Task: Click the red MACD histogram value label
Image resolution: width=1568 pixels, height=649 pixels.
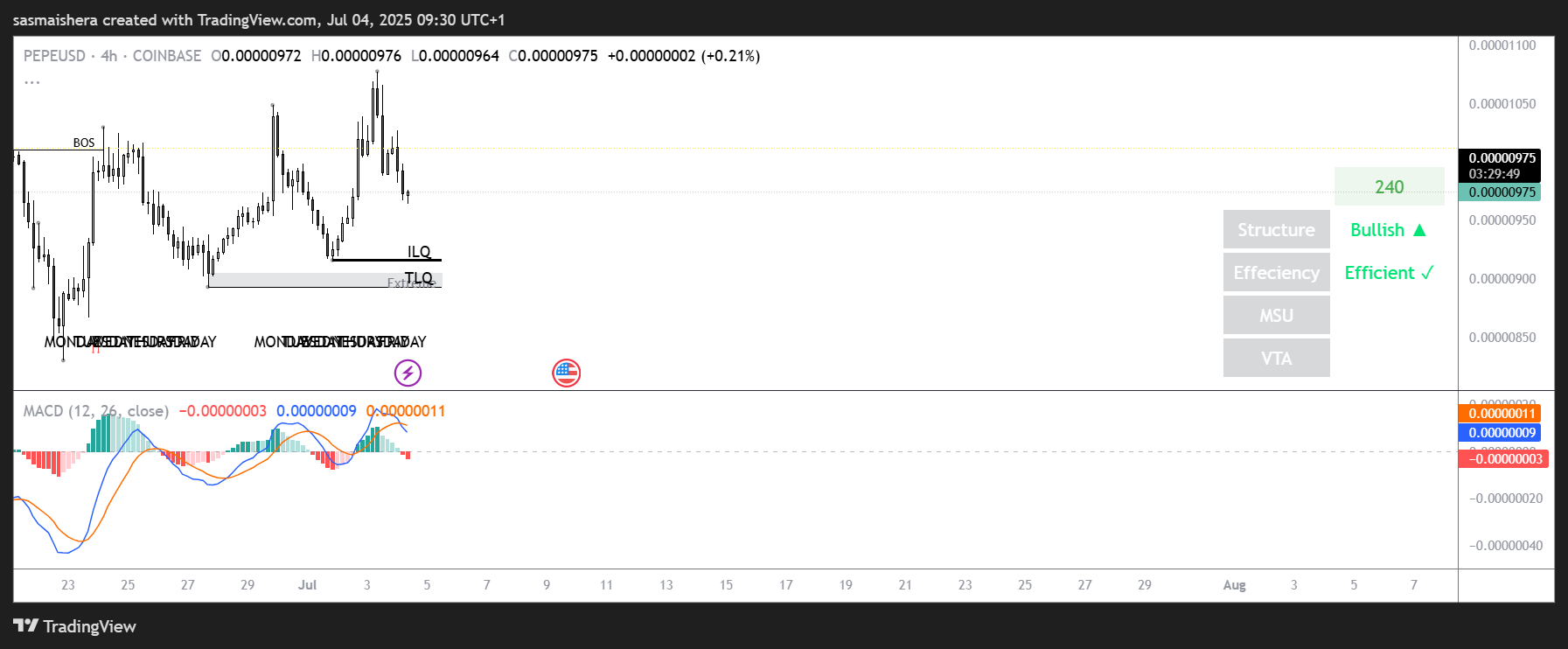Action: click(1502, 459)
